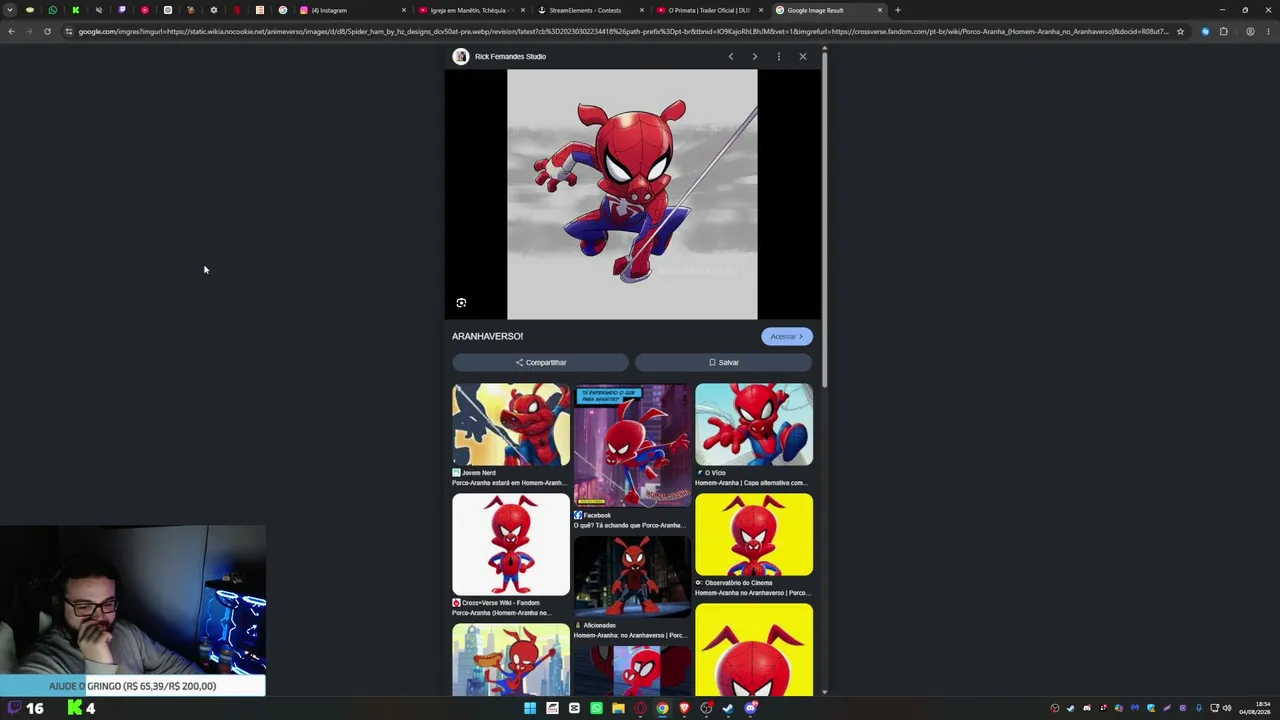The width and height of the screenshot is (1280, 720).
Task: Open the browser profile icon
Action: 1250,31
